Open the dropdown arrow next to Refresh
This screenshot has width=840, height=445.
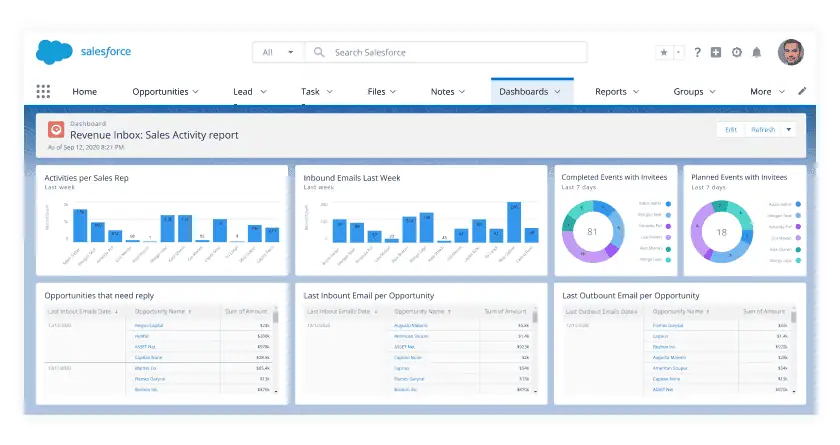789,130
